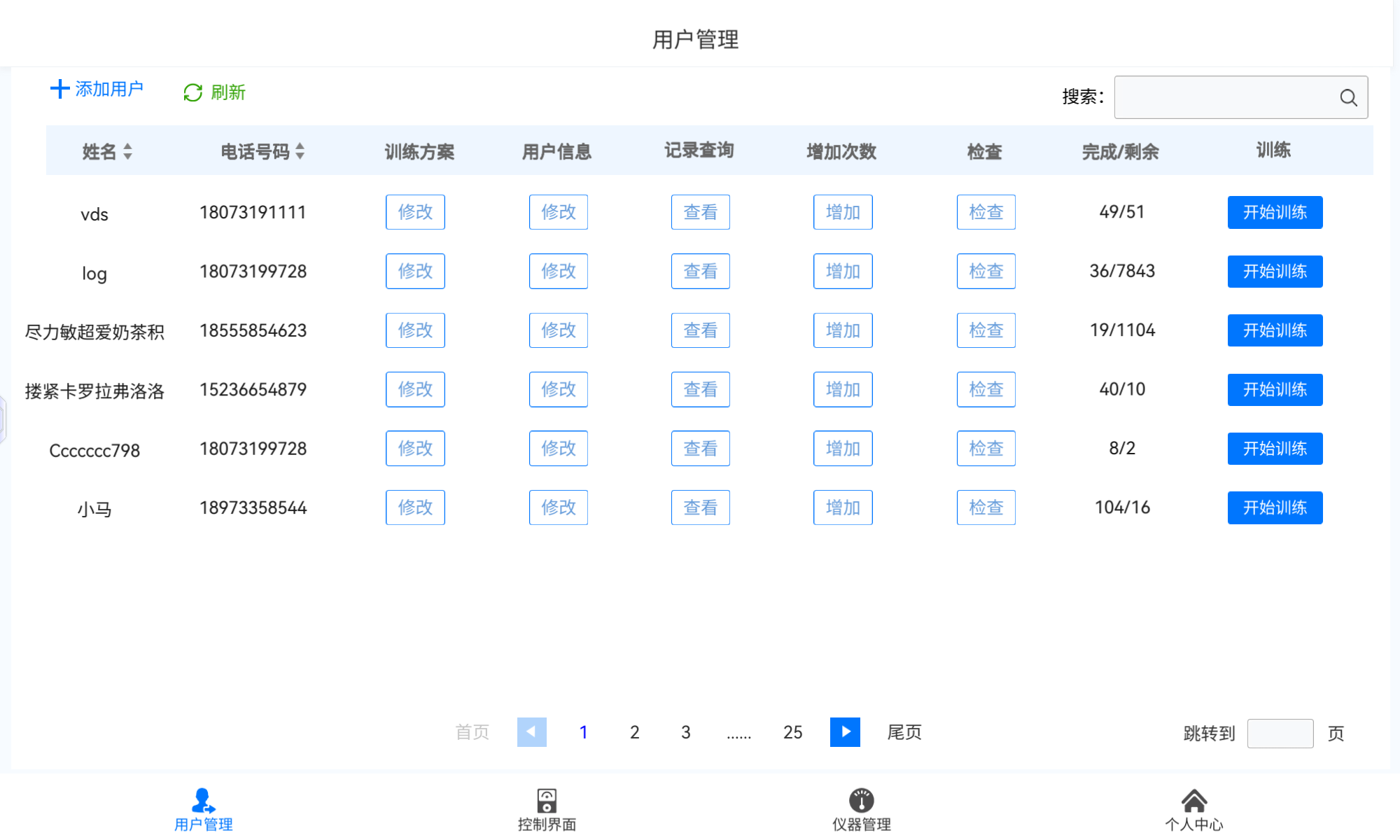Click 增加 button for user log

pos(842,272)
